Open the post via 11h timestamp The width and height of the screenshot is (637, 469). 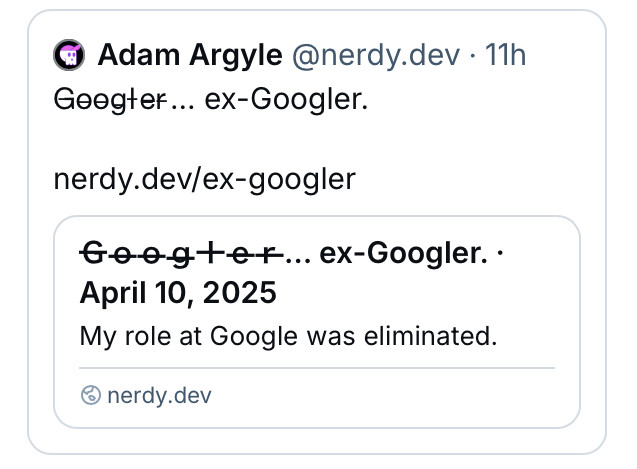(x=505, y=55)
